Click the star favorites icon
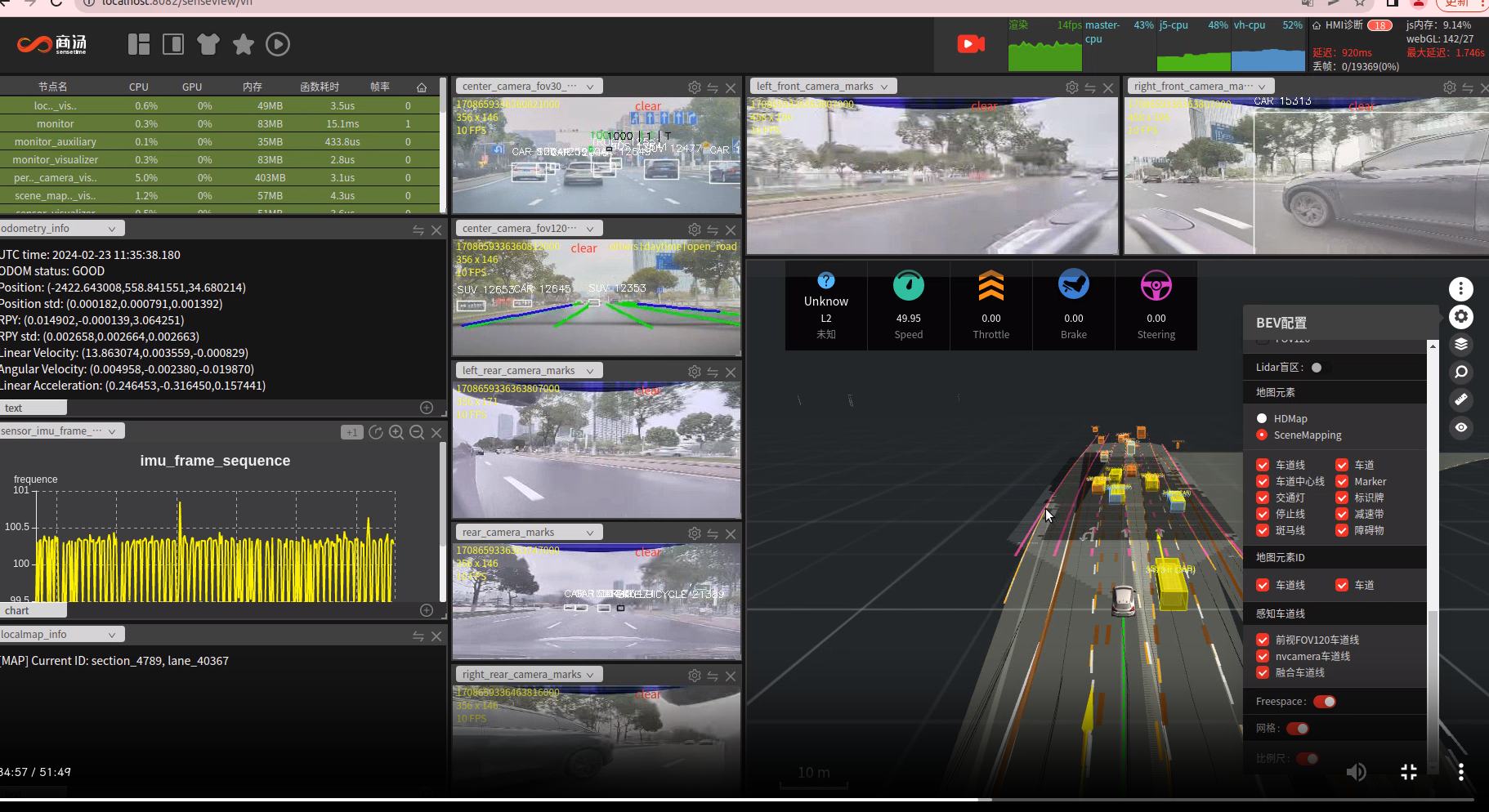 click(x=243, y=44)
